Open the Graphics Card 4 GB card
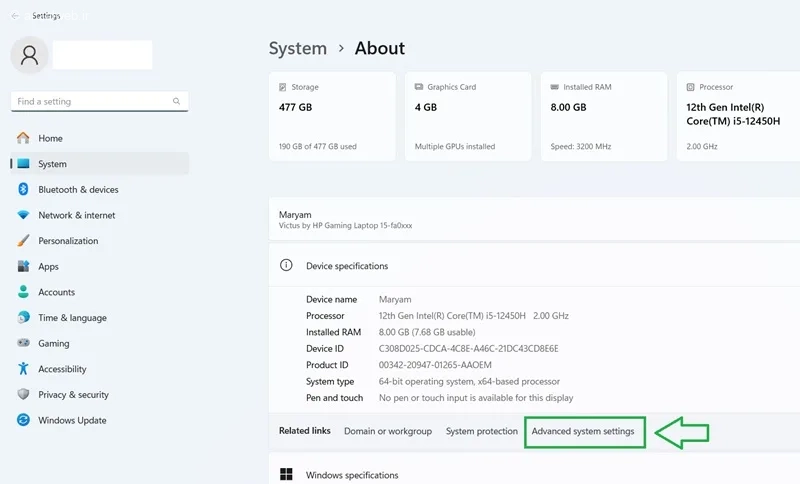The height and width of the screenshot is (484, 800). (x=468, y=116)
